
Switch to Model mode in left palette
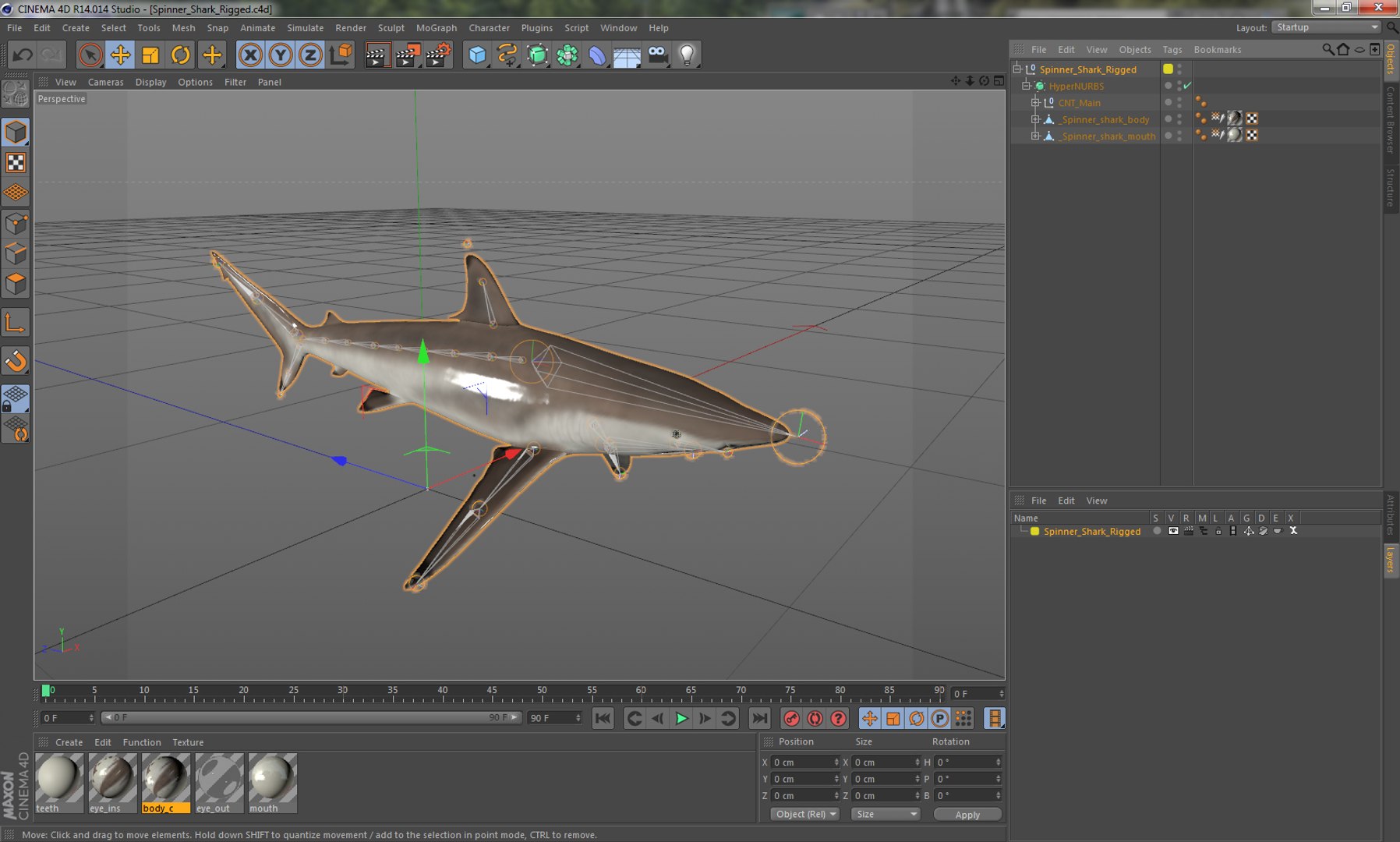(x=16, y=133)
